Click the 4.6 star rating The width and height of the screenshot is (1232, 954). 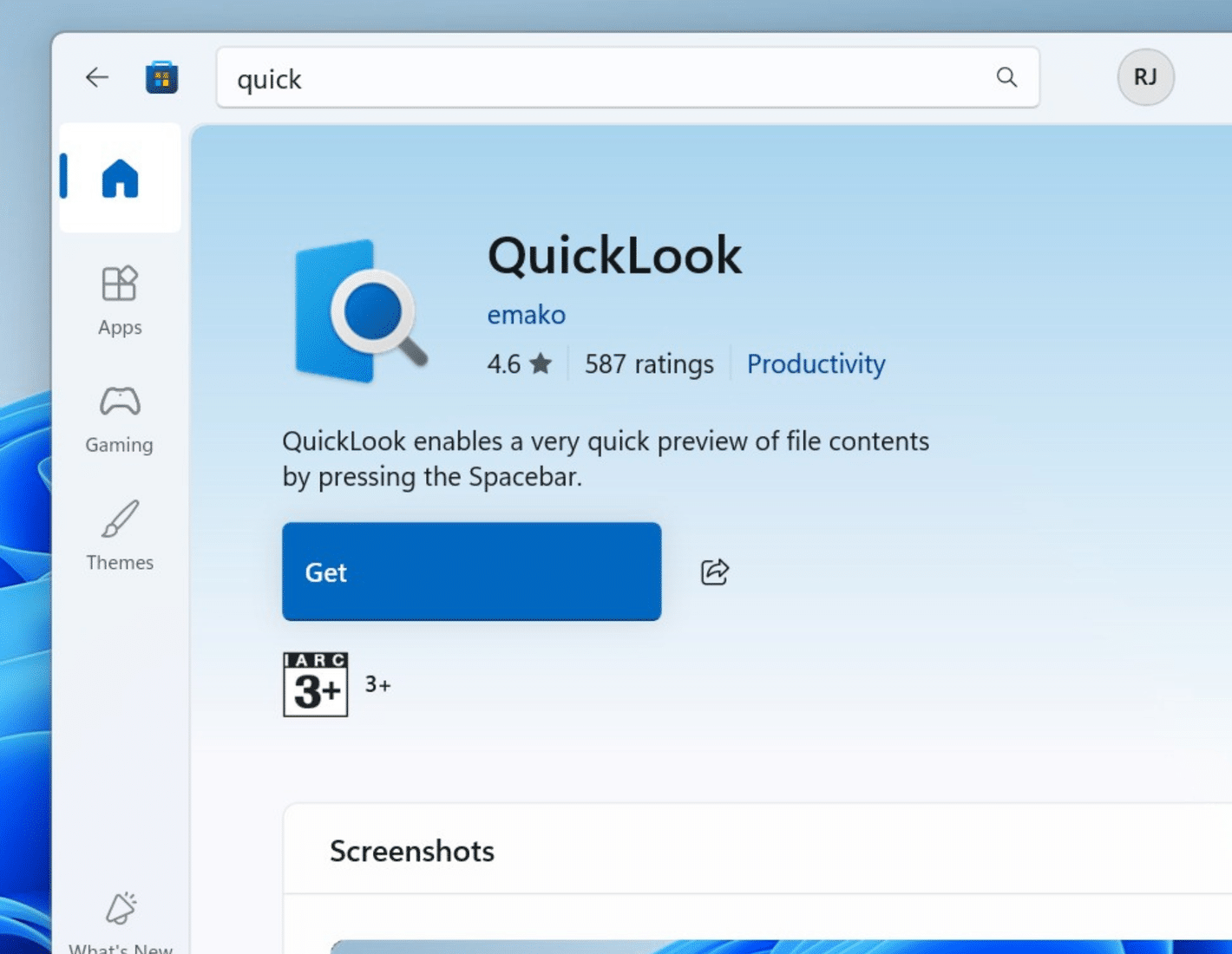point(519,363)
